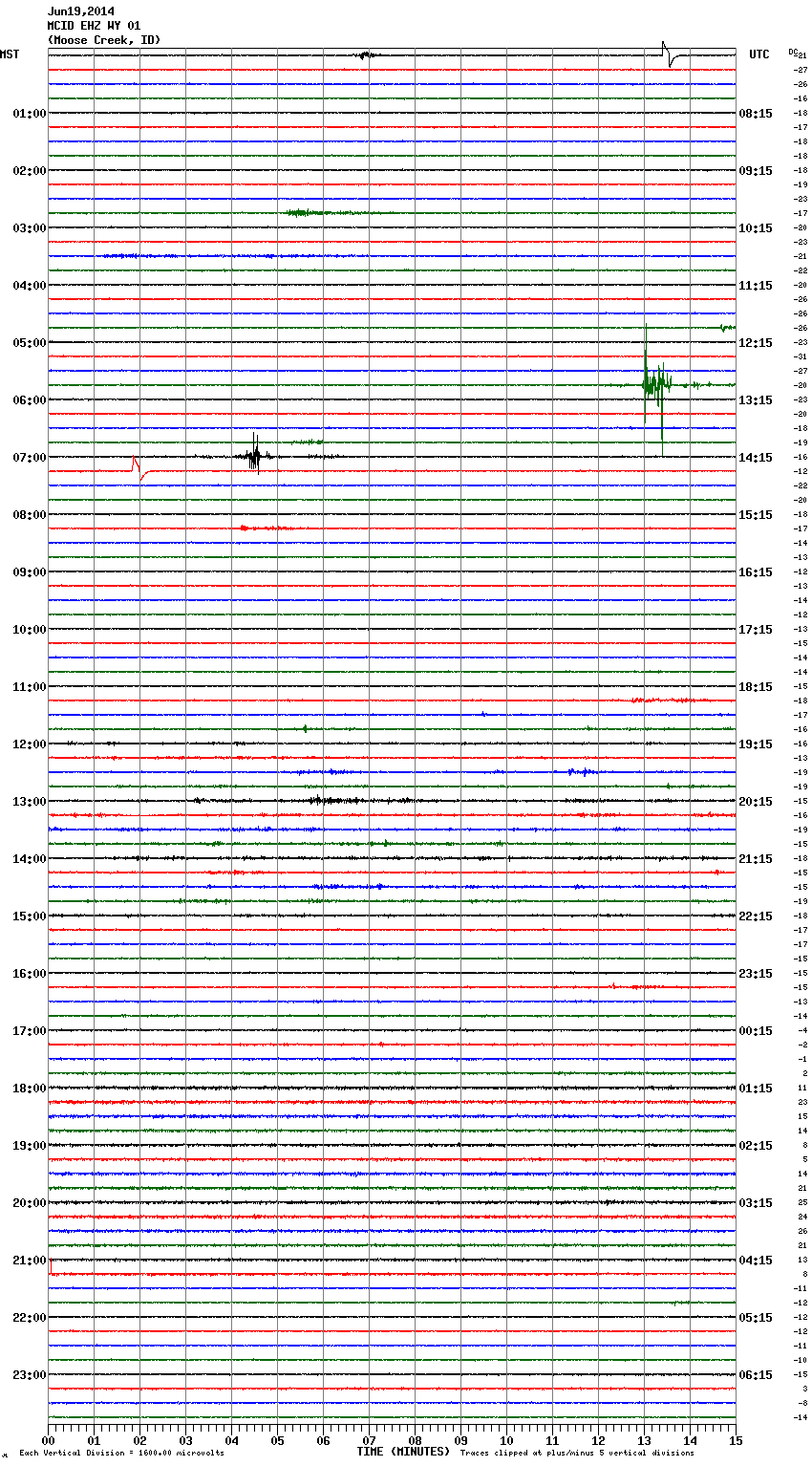Select the MST timezone label

click(10, 54)
